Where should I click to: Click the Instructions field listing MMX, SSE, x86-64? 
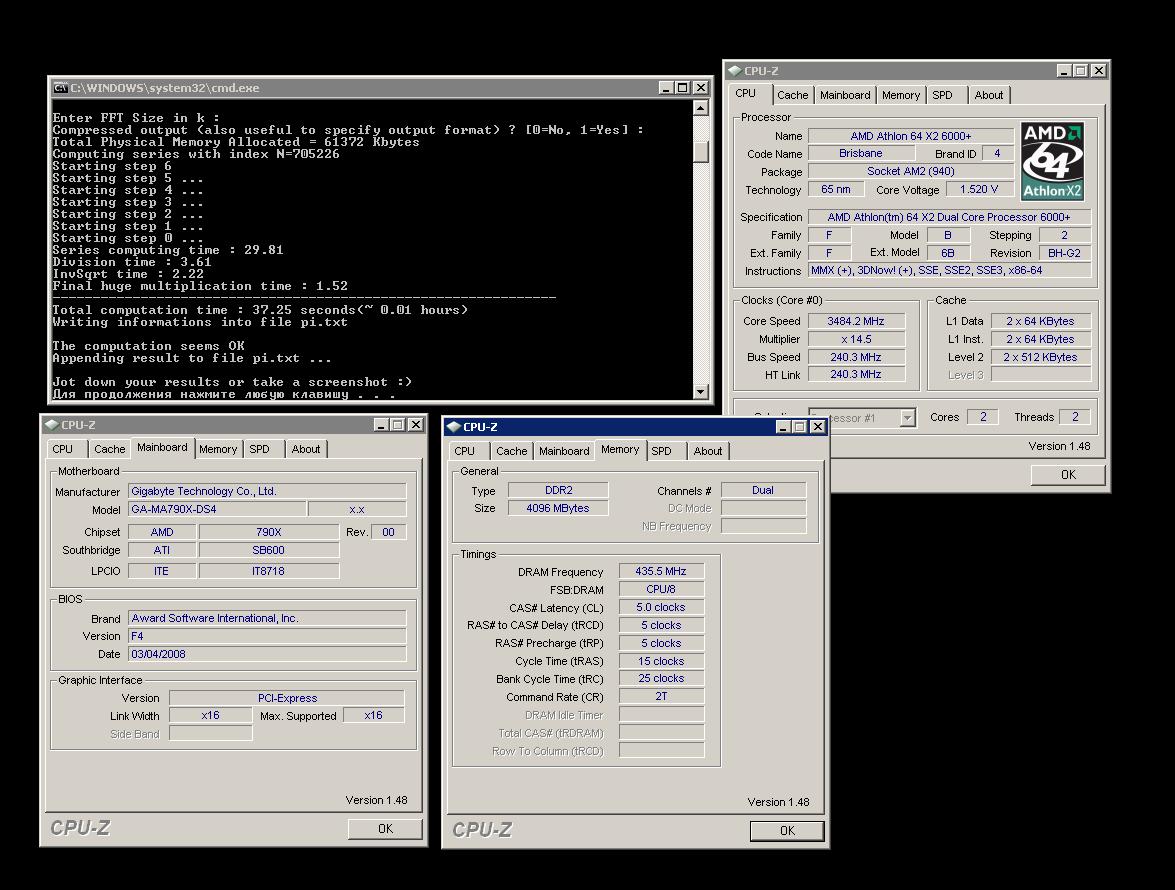click(x=949, y=270)
